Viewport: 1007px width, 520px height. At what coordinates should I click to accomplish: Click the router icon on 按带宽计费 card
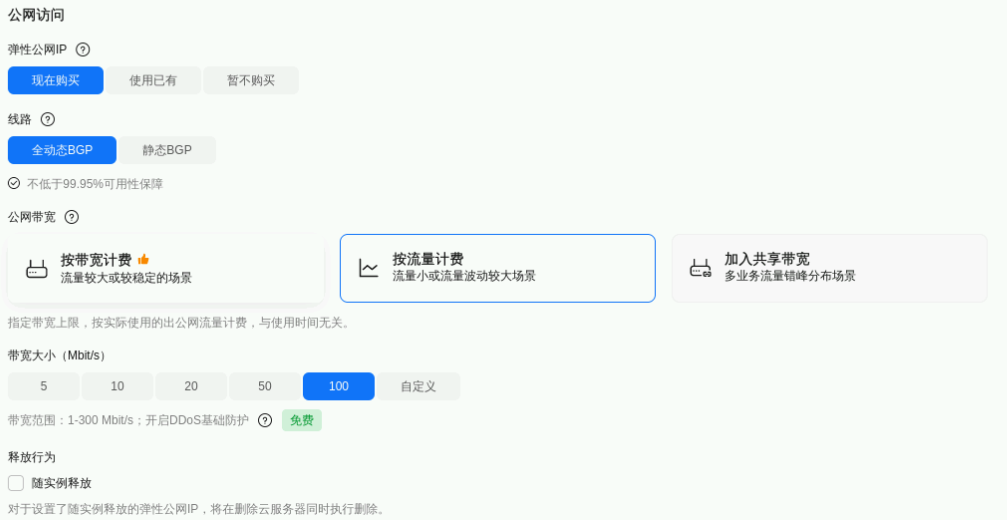37,269
